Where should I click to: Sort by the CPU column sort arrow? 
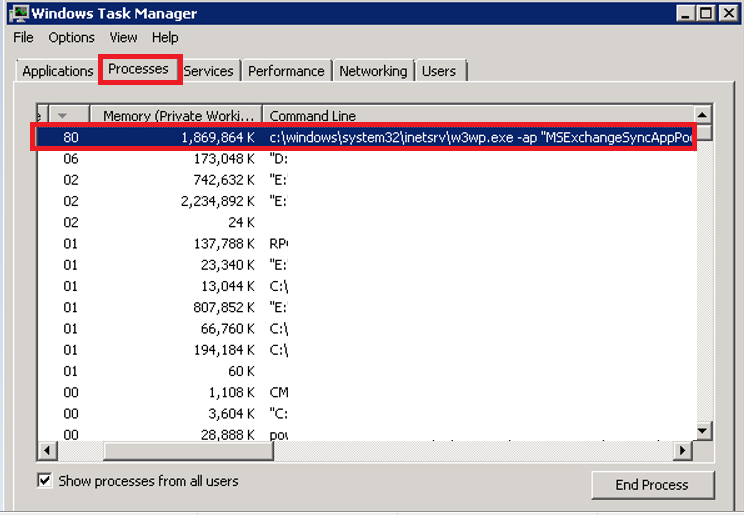coord(63,115)
